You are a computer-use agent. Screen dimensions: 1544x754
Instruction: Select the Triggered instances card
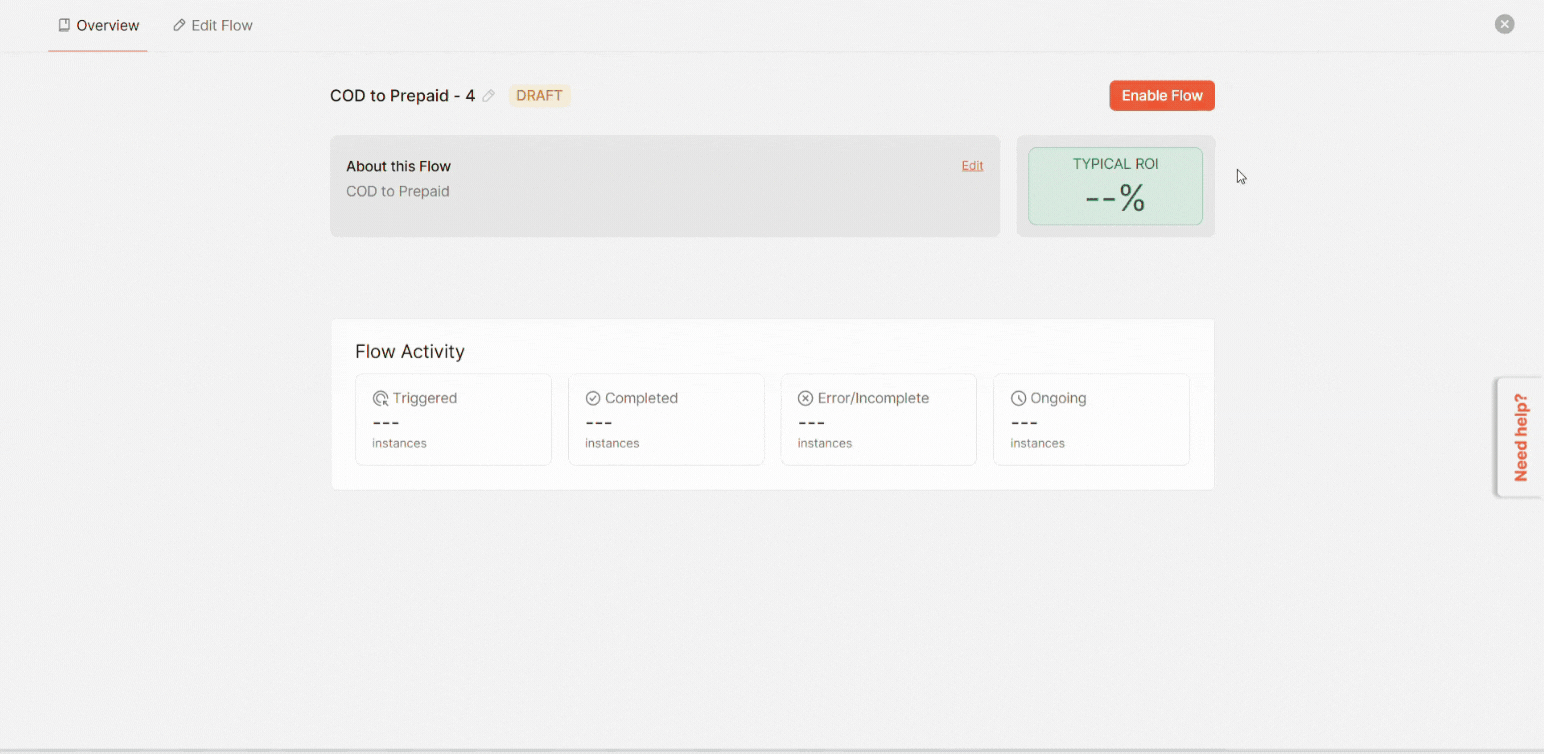[x=453, y=419]
